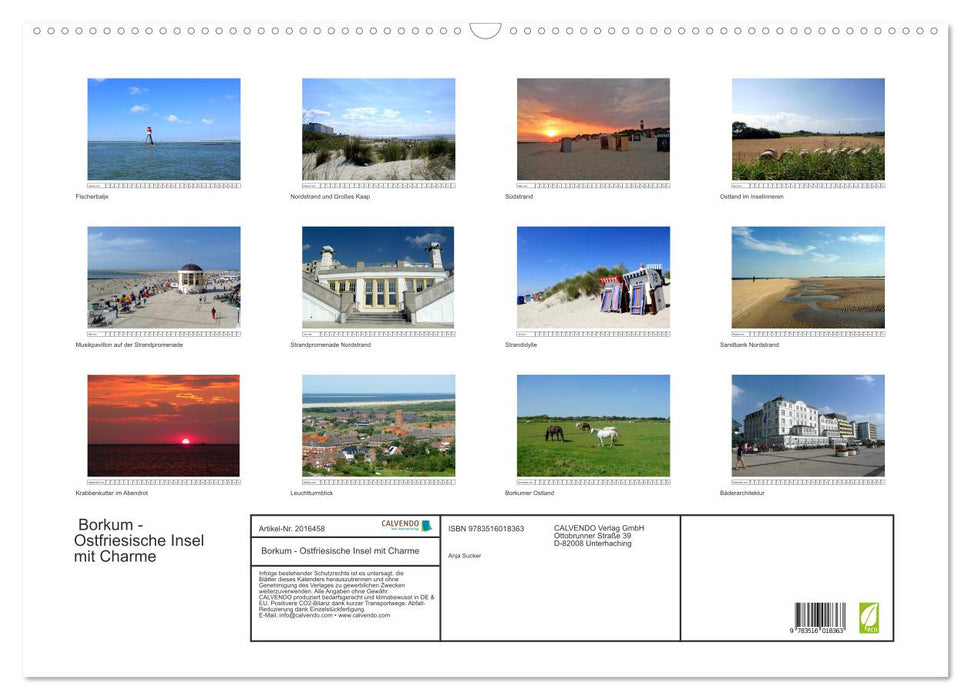971x700 pixels.
Task: Select the date strip under the Fischerbalje photo
Action: click(164, 184)
